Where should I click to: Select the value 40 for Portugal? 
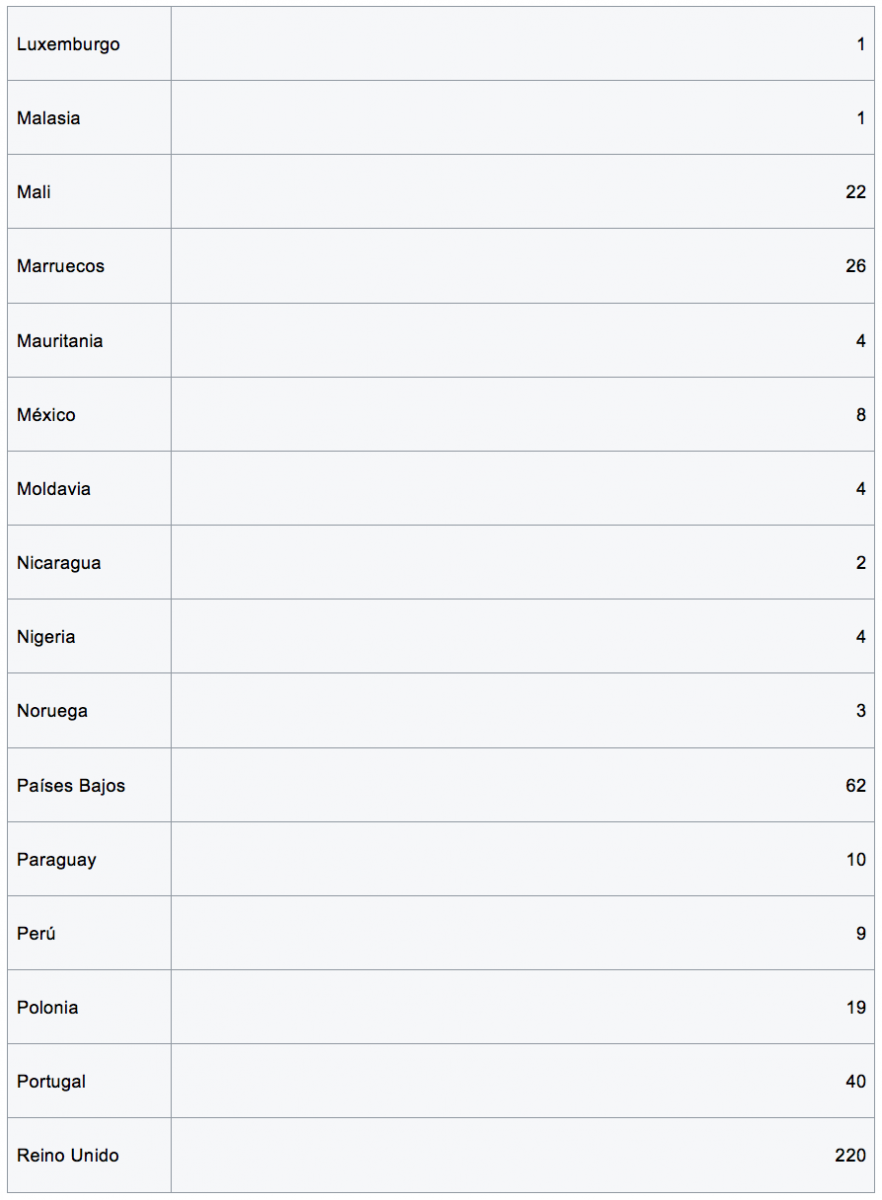(855, 1081)
